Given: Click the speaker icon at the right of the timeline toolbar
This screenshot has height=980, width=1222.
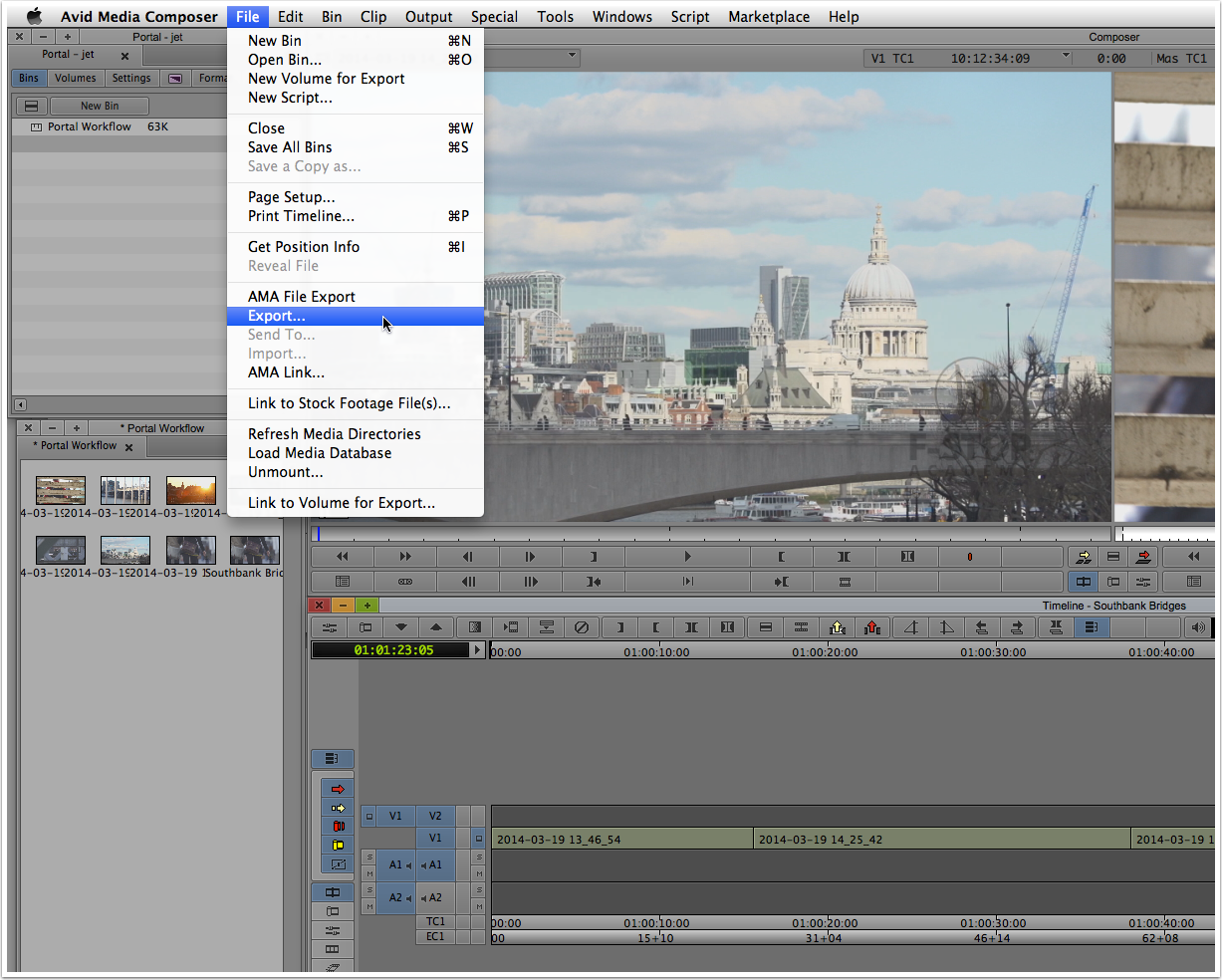Looking at the screenshot, I should point(1198,627).
